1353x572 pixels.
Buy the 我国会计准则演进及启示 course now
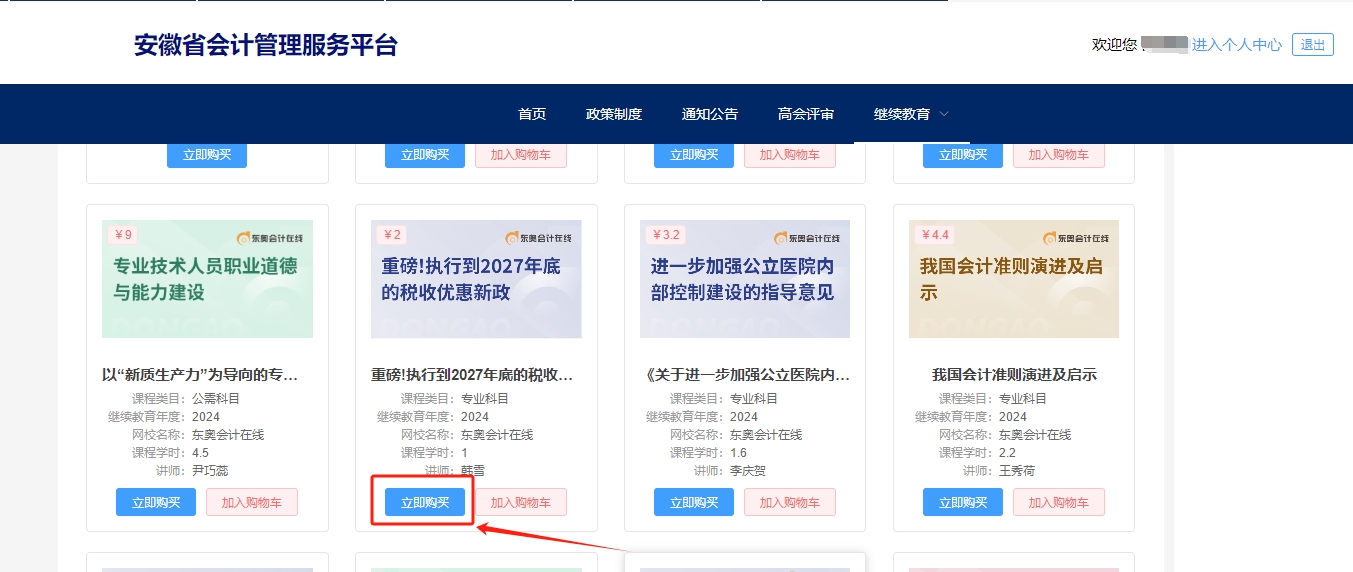[x=963, y=502]
